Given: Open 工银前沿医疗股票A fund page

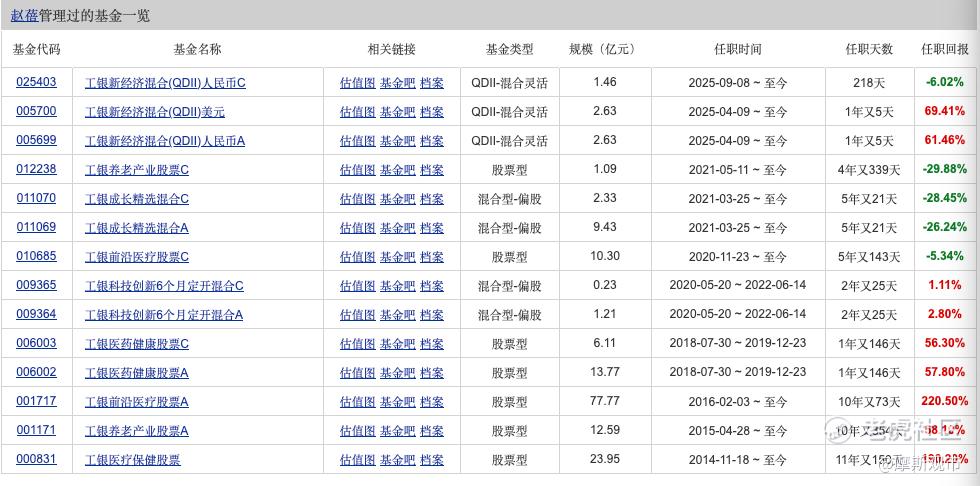Looking at the screenshot, I should click(x=137, y=402).
